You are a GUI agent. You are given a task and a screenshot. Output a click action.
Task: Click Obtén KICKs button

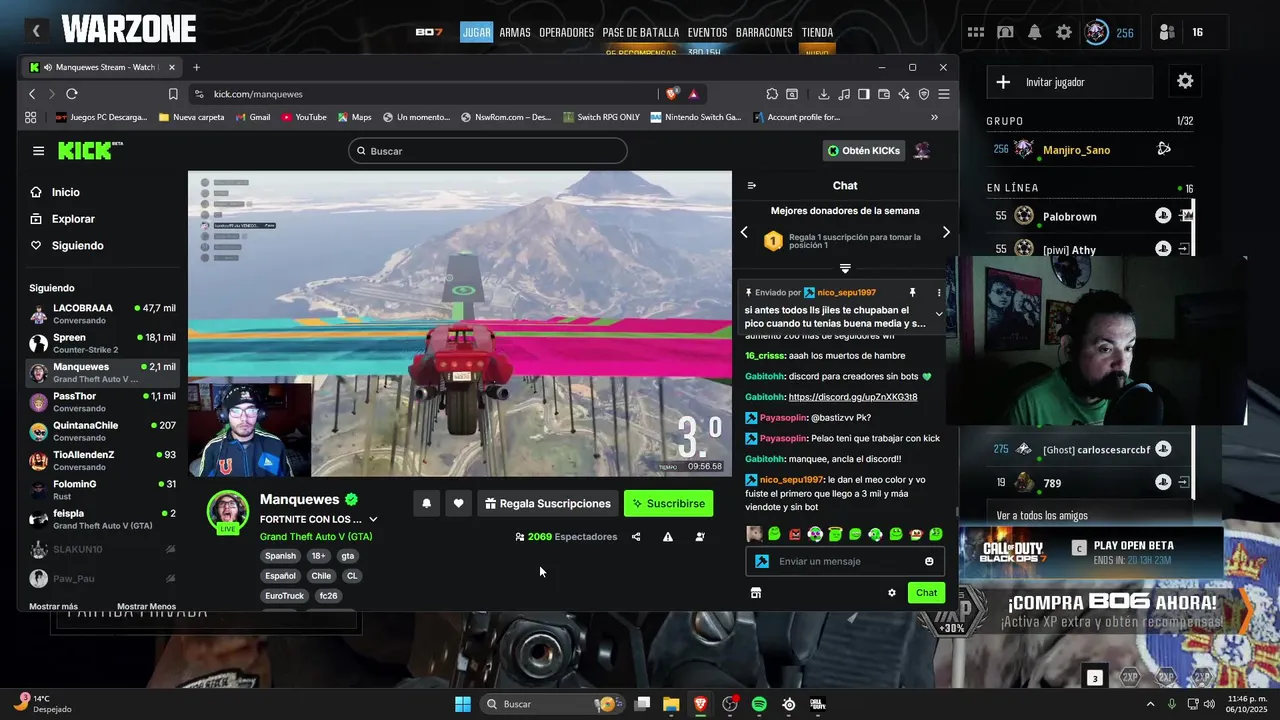click(x=864, y=151)
